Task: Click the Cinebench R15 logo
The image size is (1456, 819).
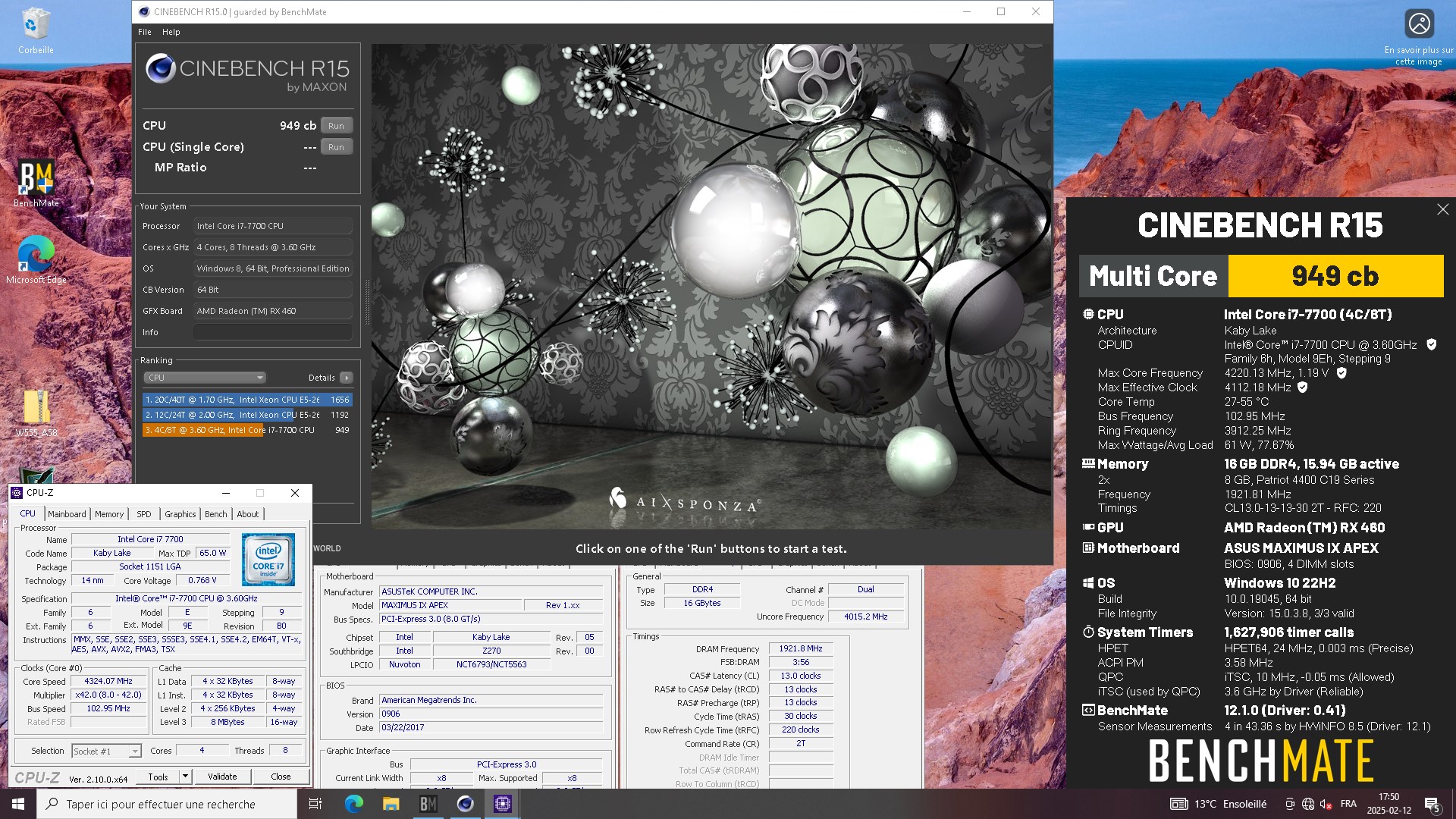Action: [246, 74]
